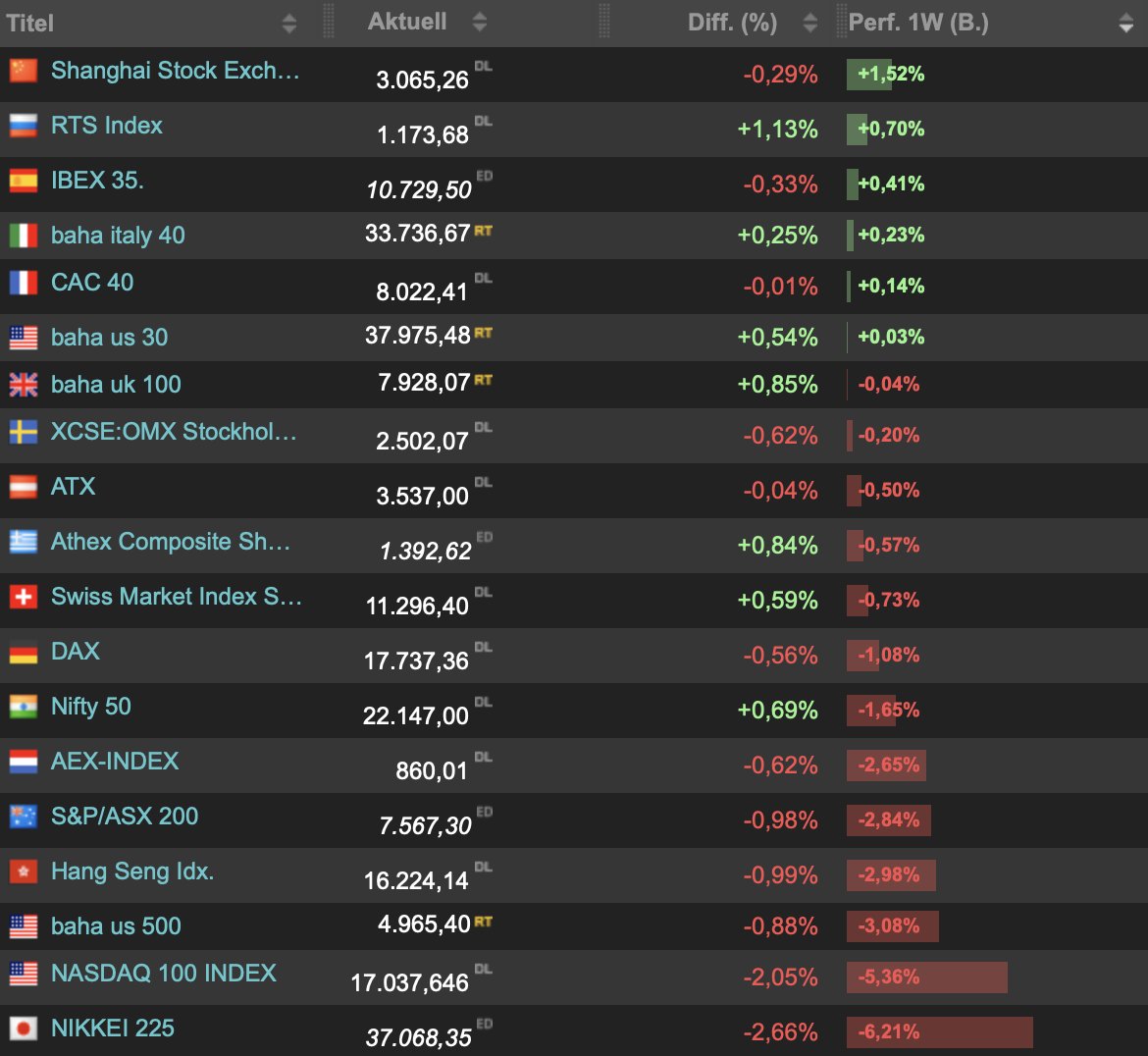
Task: Click the Titel column header label
Action: click(x=30, y=24)
